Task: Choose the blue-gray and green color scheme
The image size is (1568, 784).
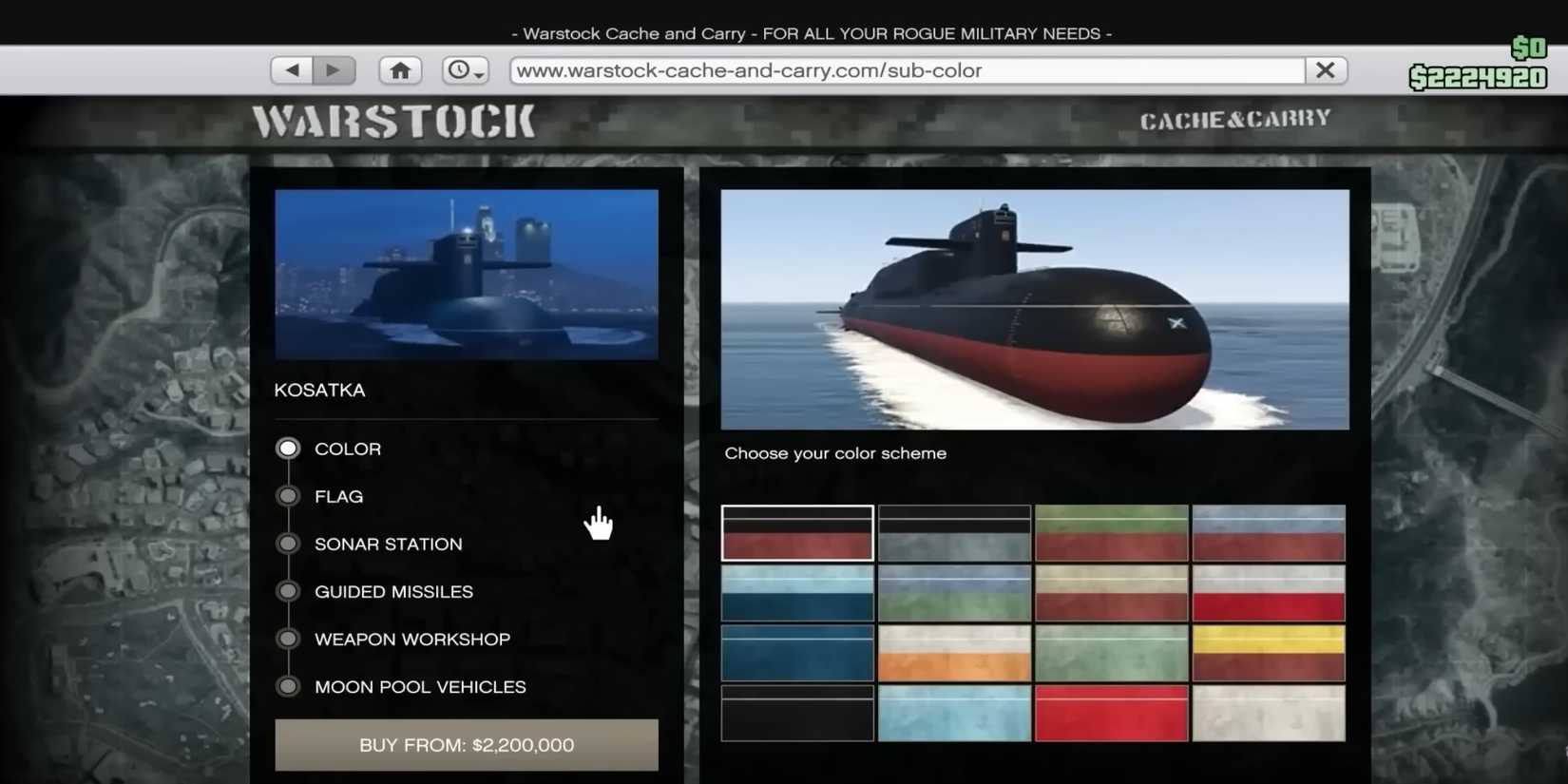Action: (954, 593)
